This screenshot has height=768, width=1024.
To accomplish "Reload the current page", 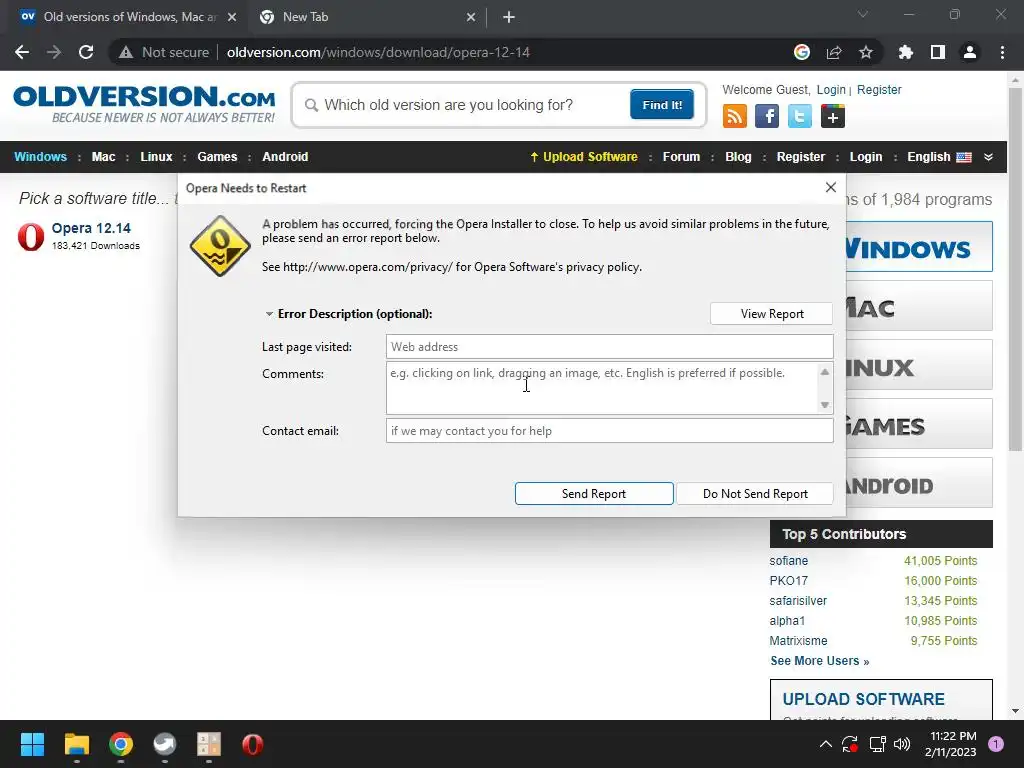I will click(x=86, y=52).
